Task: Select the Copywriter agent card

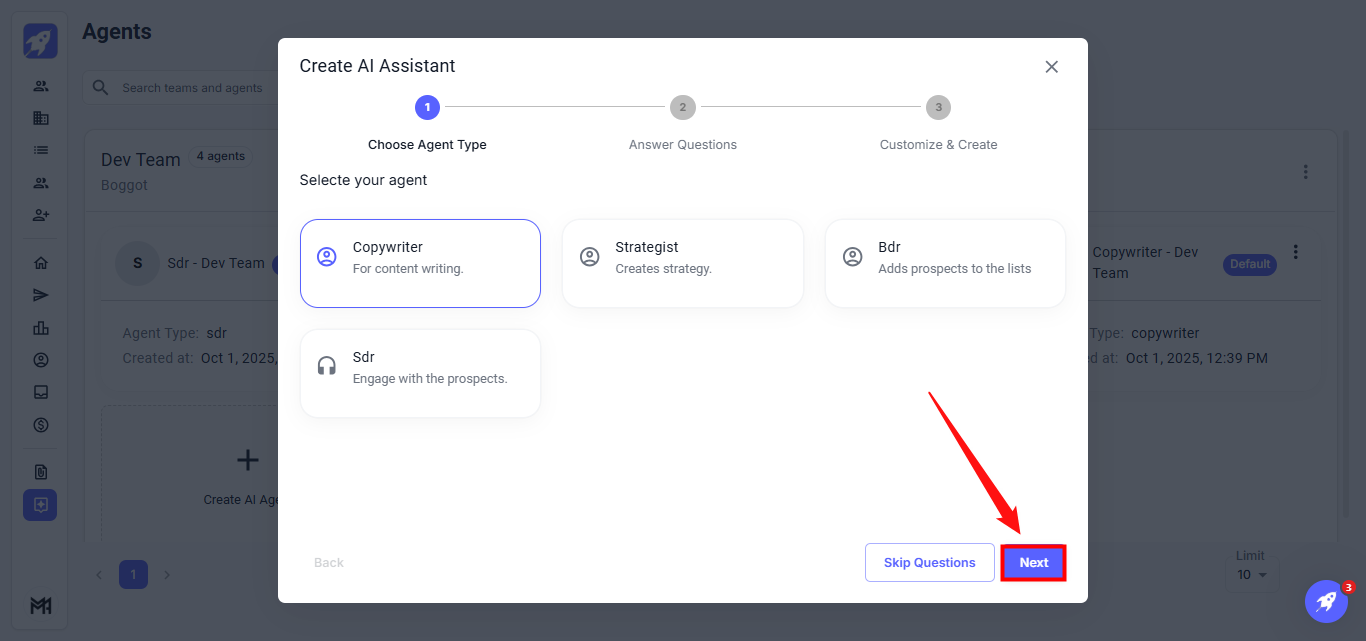Action: click(420, 263)
